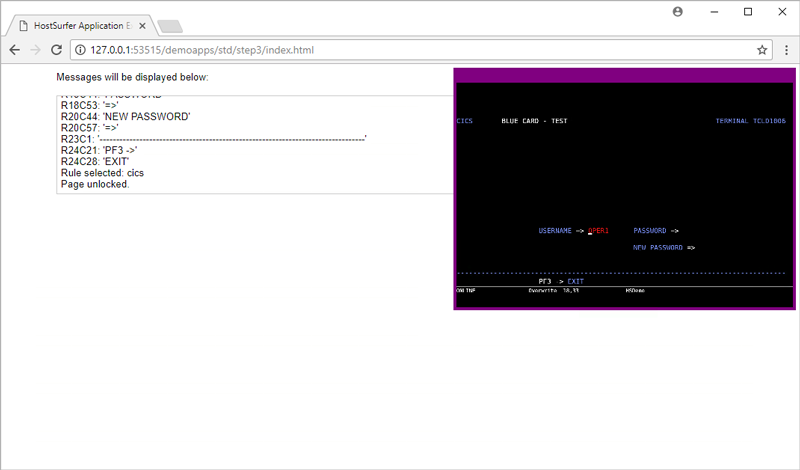
Task: View site information icon beside the URL
Action: (x=80, y=50)
